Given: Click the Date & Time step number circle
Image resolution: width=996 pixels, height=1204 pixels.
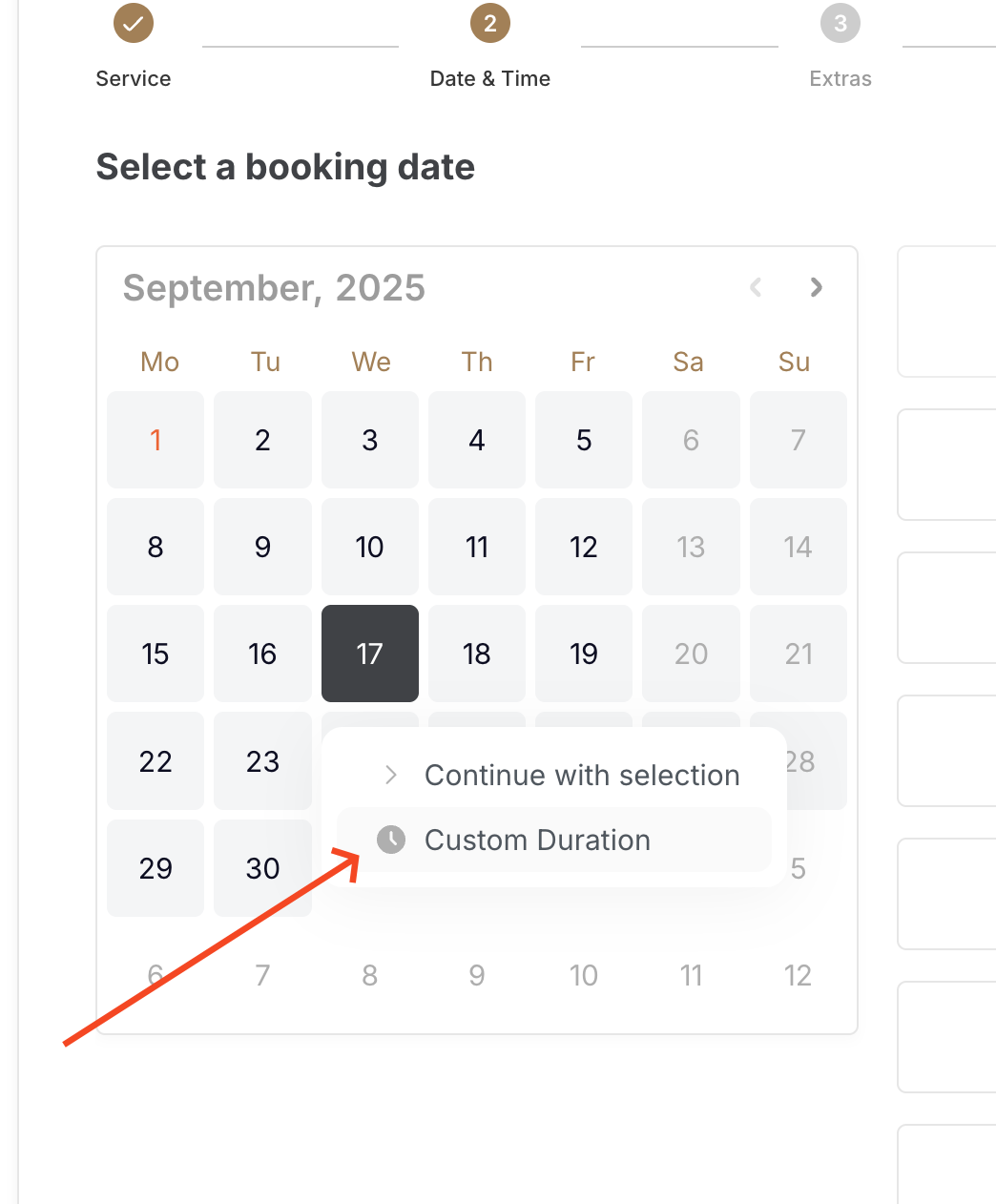Looking at the screenshot, I should pyautogui.click(x=490, y=23).
